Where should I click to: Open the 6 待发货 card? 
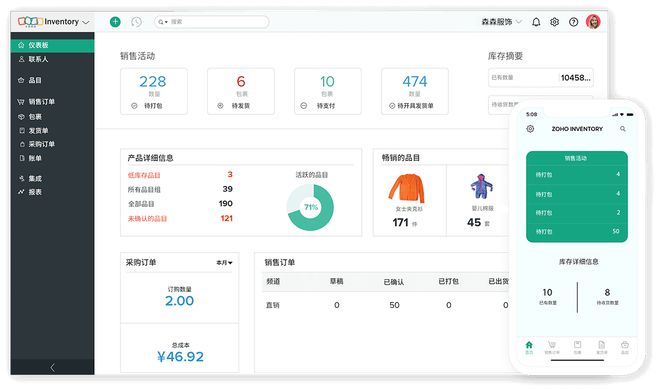pyautogui.click(x=241, y=91)
